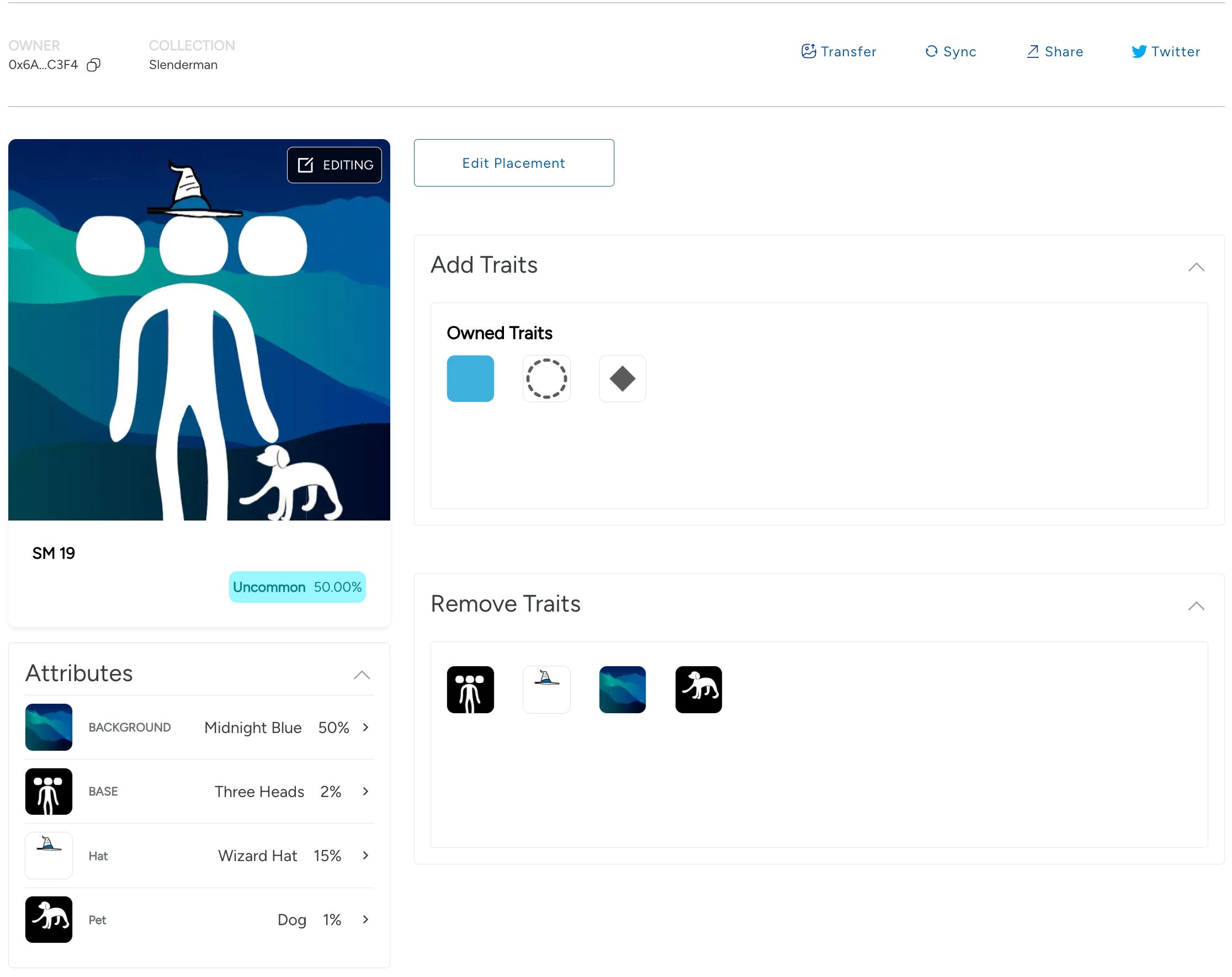Collapse the Add Traits section
1232x977 pixels.
click(x=1197, y=267)
